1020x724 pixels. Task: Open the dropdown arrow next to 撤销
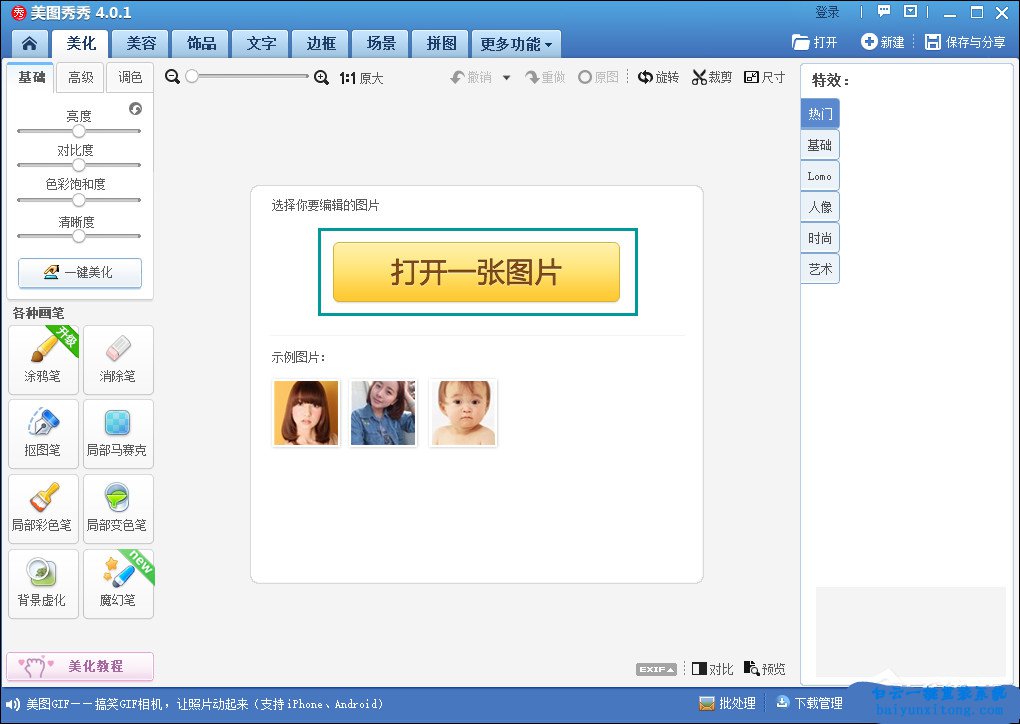click(506, 78)
